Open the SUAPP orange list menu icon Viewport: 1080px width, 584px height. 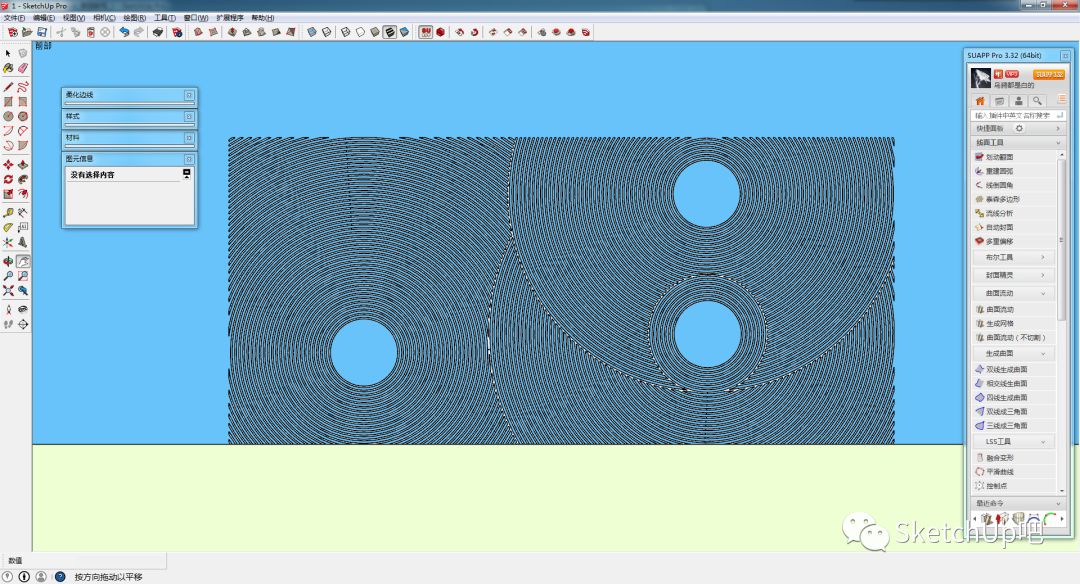click(x=1061, y=100)
